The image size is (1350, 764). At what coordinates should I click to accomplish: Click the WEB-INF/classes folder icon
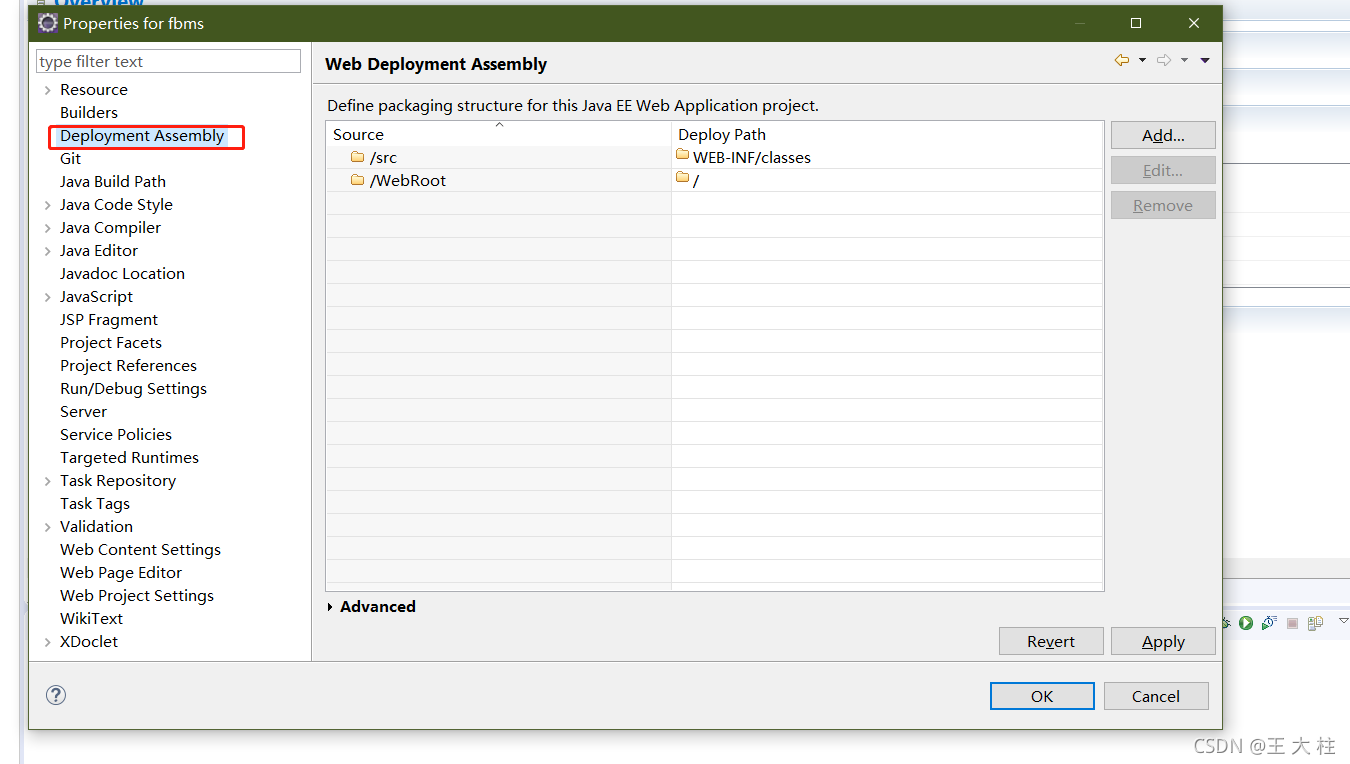click(683, 155)
